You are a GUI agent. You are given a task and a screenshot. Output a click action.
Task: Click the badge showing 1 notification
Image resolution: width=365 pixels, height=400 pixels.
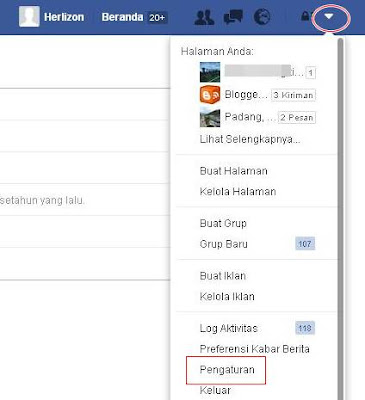pyautogui.click(x=311, y=73)
